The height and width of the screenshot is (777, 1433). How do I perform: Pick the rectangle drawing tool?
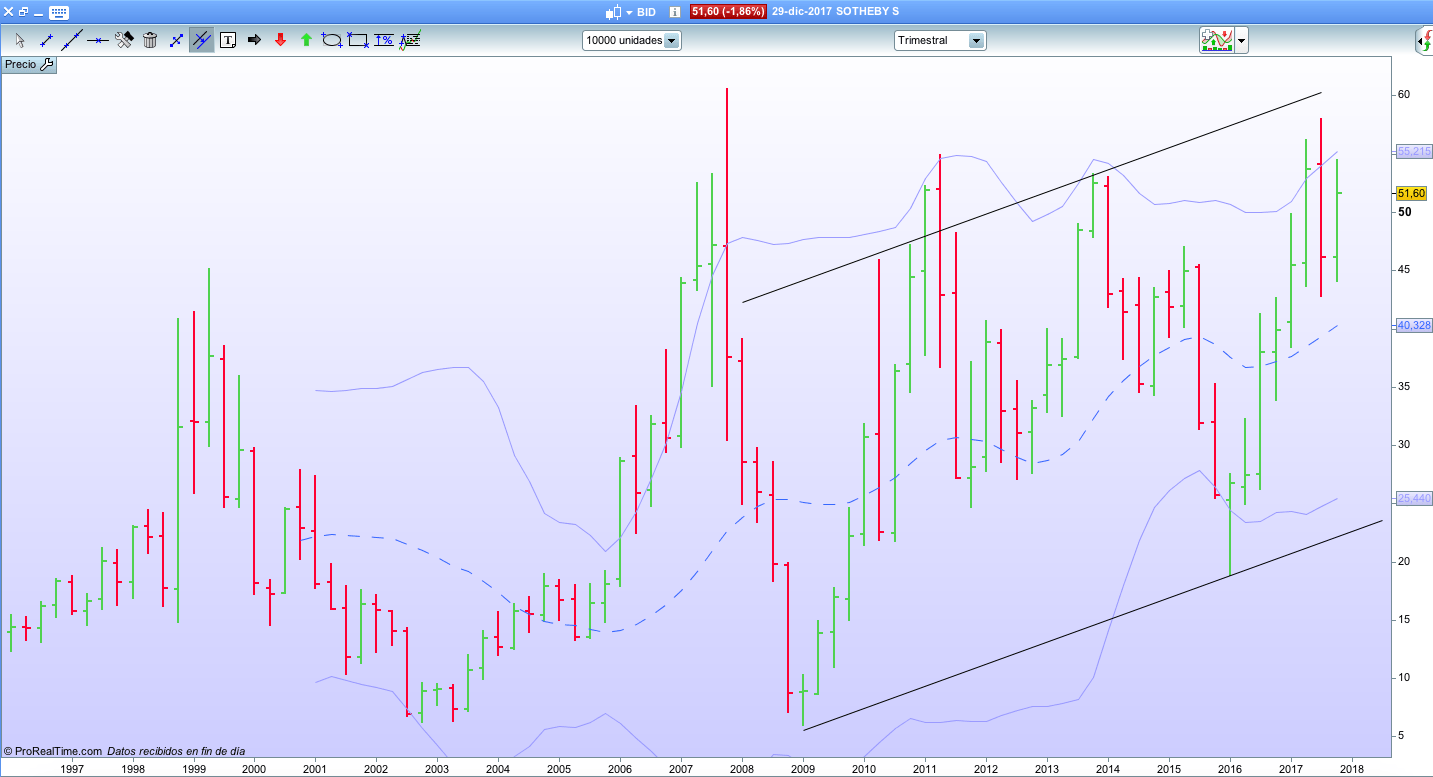point(358,40)
